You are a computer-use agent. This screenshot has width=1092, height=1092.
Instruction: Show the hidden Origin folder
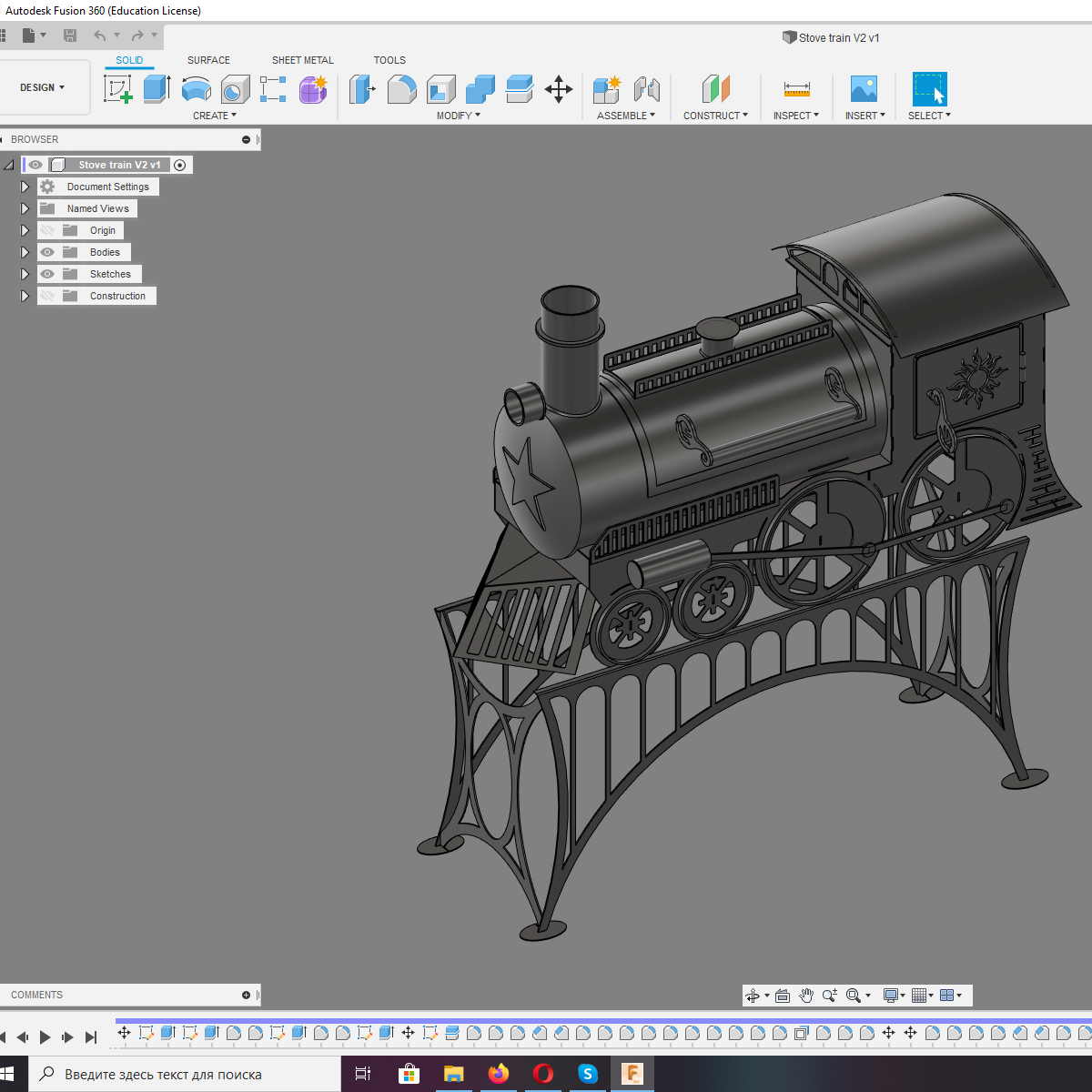[x=47, y=230]
